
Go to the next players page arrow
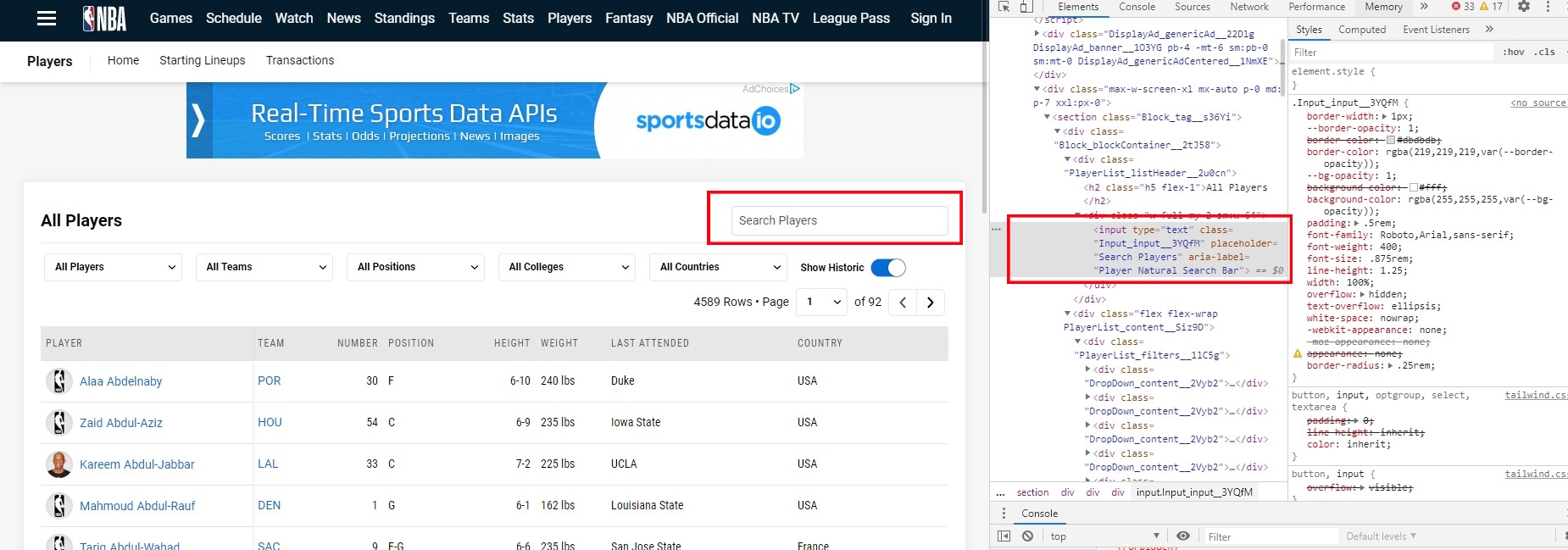coord(931,303)
